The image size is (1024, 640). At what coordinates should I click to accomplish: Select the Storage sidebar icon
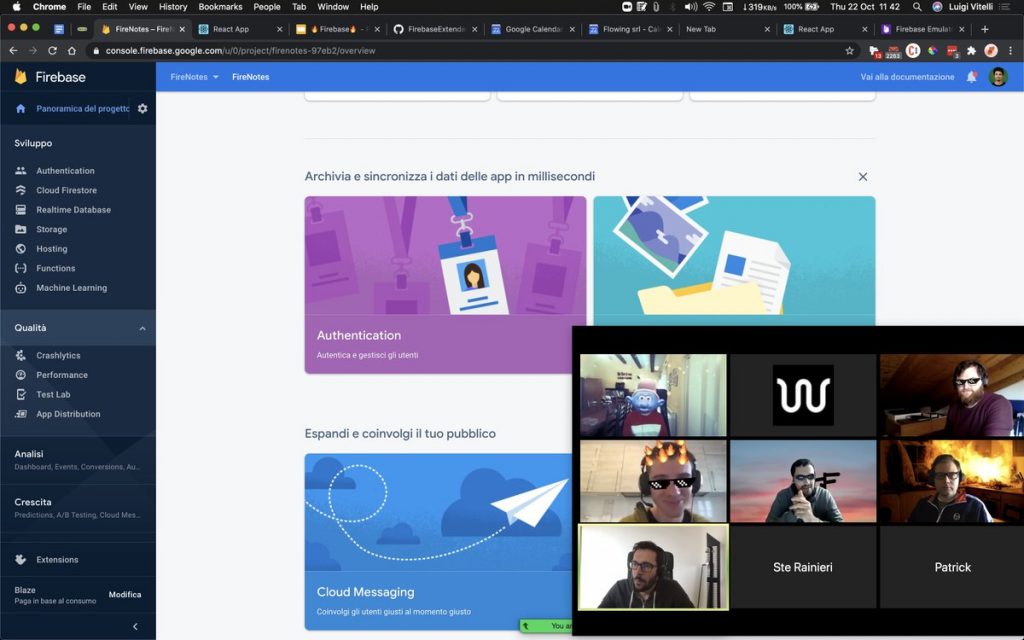pyautogui.click(x=21, y=229)
